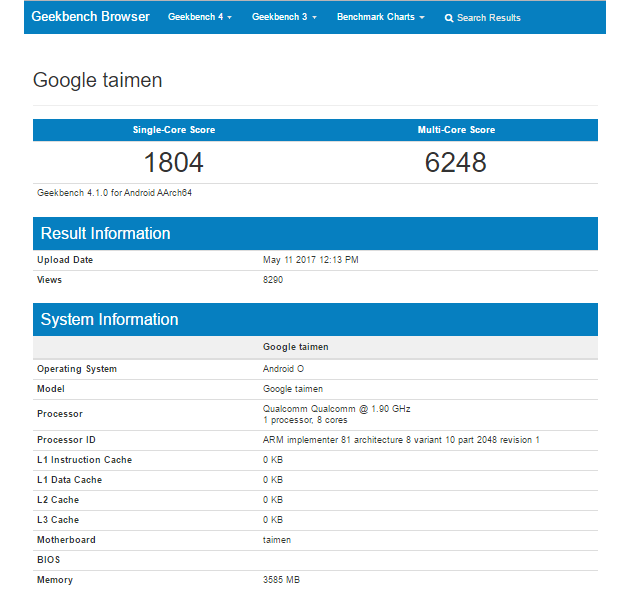Select the Google taimen page heading
Image resolution: width=630 pixels, height=591 pixels.
[97, 80]
